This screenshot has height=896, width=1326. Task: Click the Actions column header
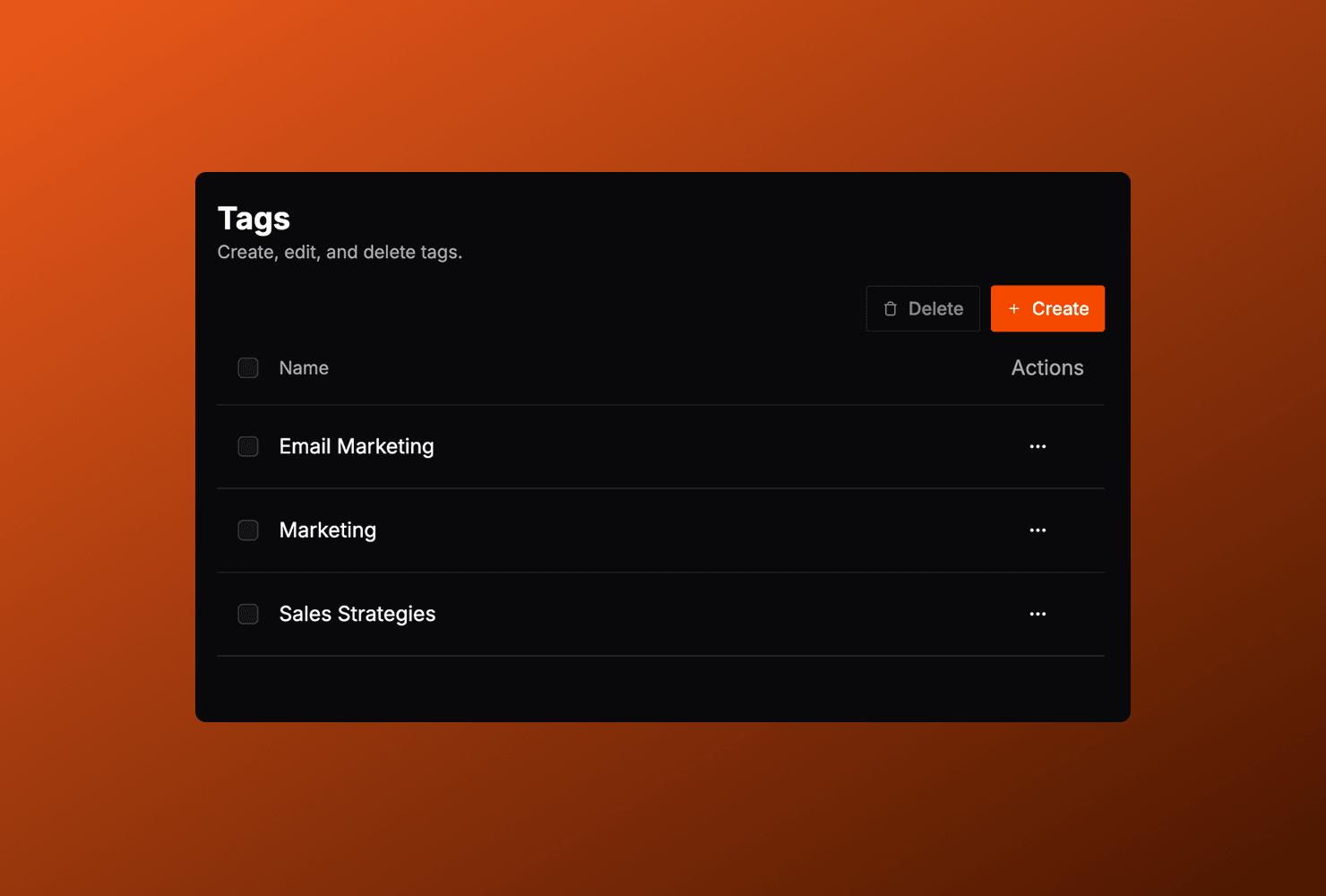(1047, 367)
